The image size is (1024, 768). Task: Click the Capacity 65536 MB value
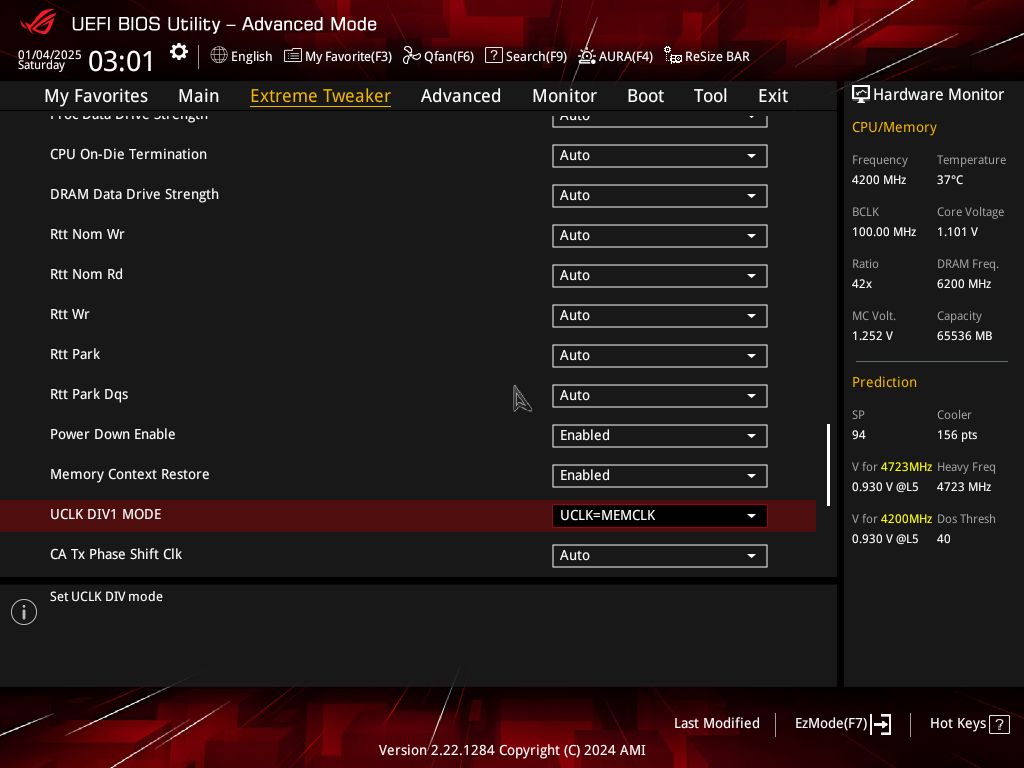click(965, 336)
